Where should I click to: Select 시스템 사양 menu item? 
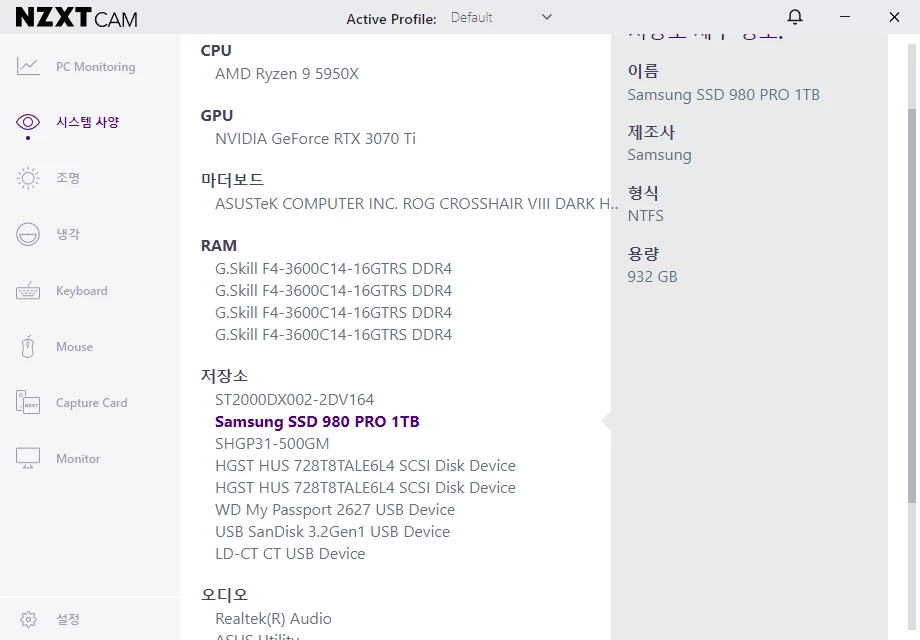(x=87, y=122)
